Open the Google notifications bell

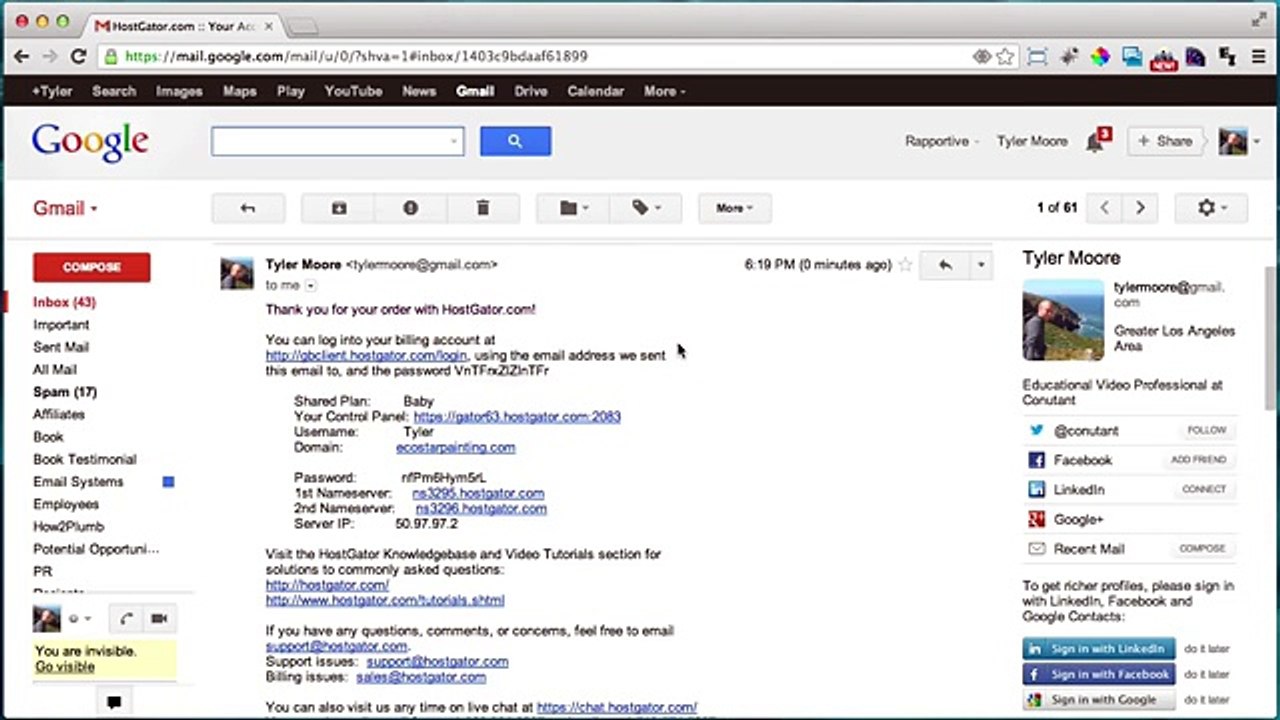pyautogui.click(x=1096, y=141)
